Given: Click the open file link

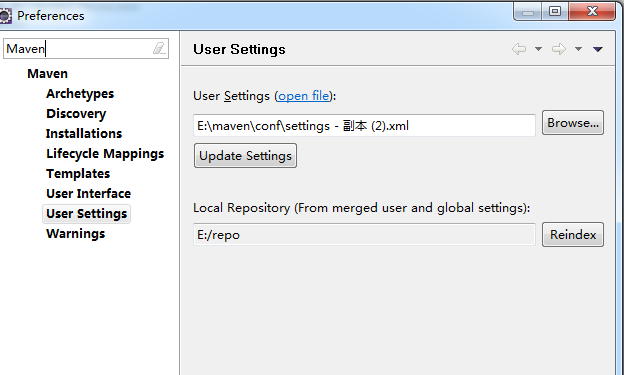Looking at the screenshot, I should click(x=304, y=96).
